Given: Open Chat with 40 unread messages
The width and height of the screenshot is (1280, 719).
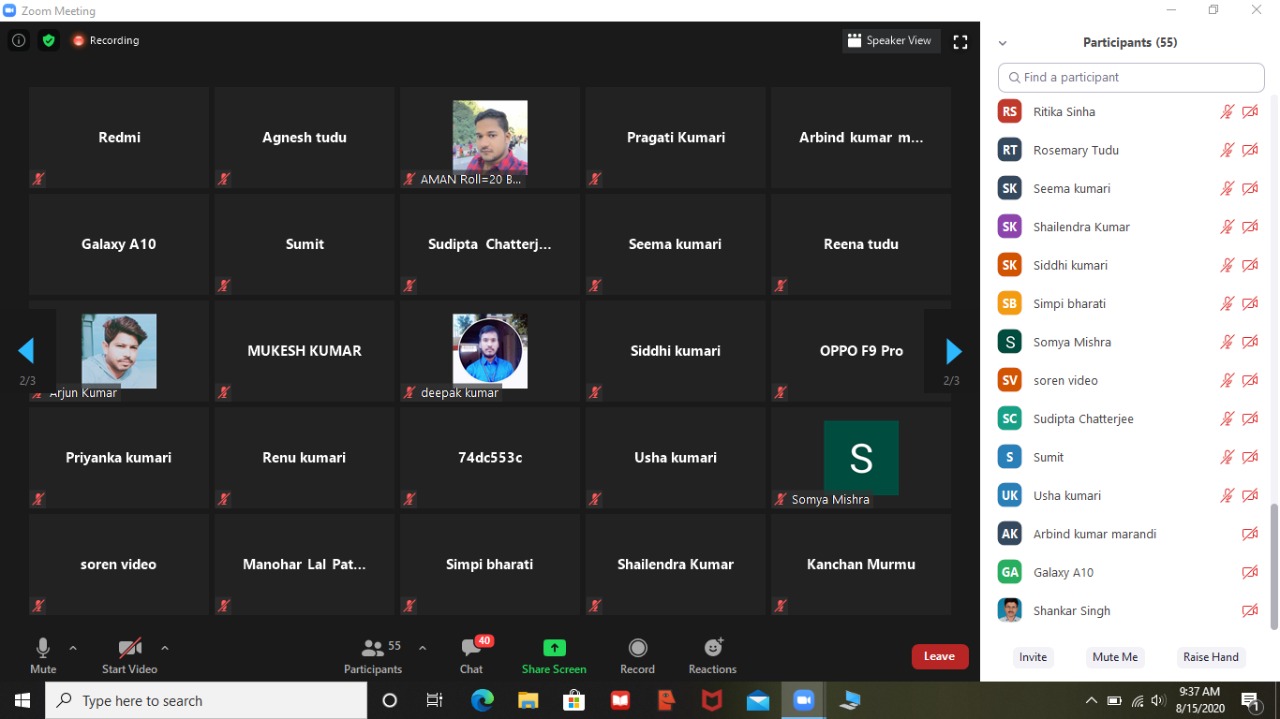Looking at the screenshot, I should coord(472,656).
